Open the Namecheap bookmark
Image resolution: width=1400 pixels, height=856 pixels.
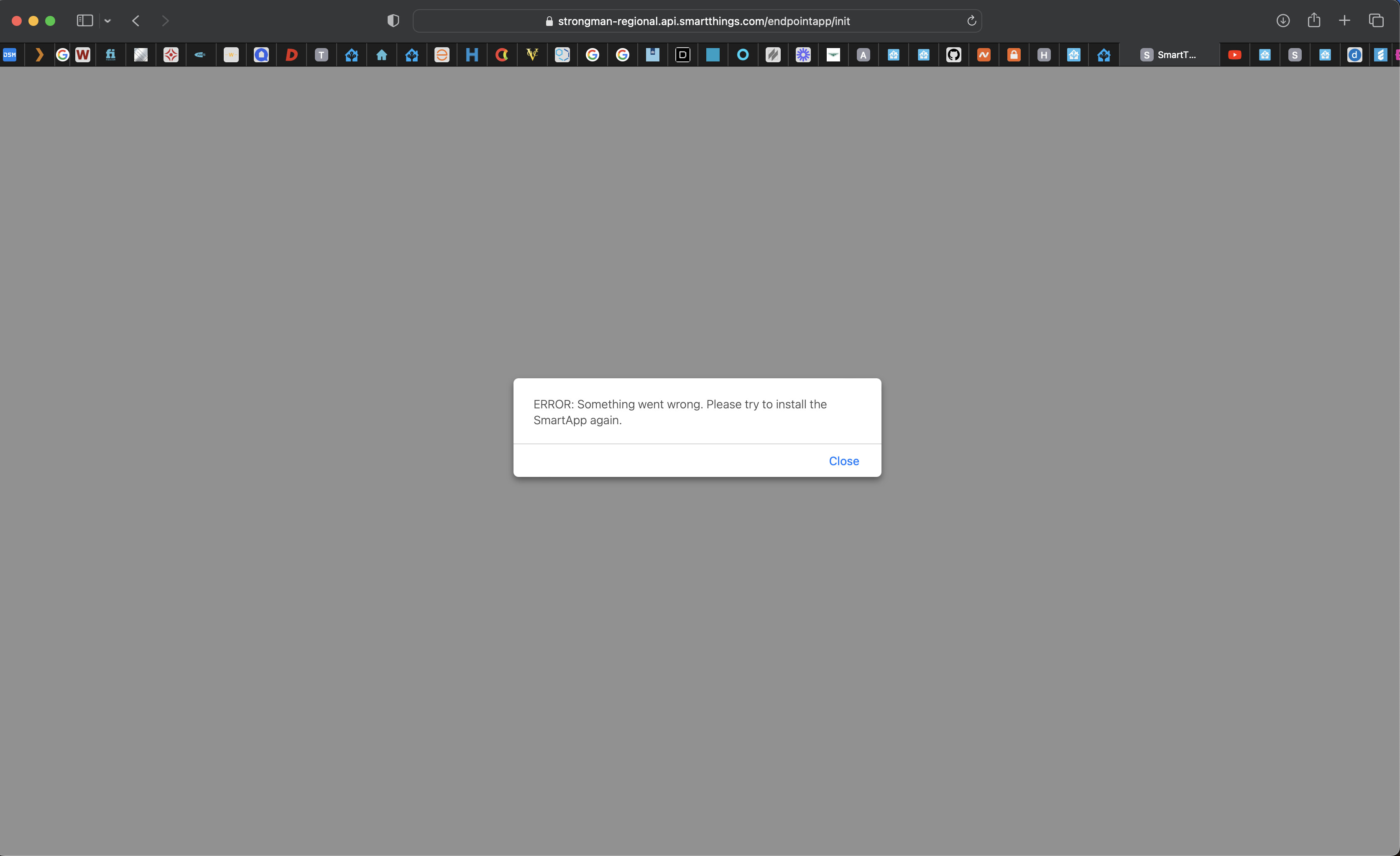point(984,54)
